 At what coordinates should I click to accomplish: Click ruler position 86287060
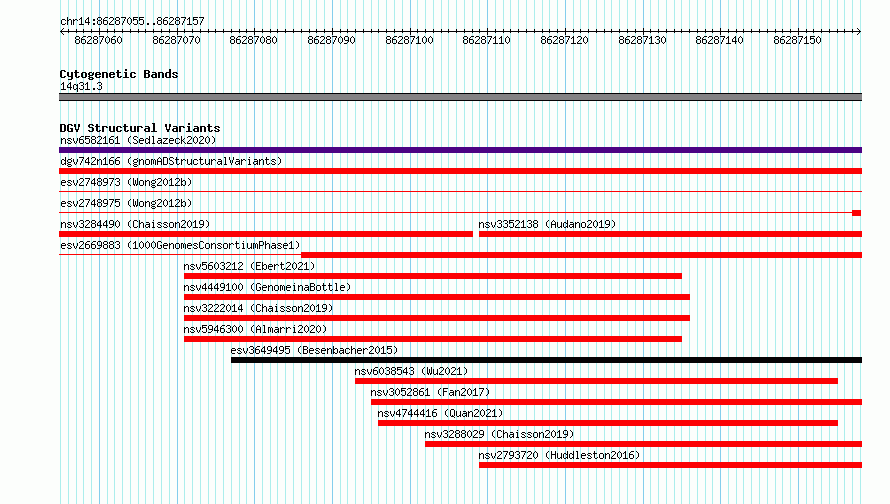click(98, 40)
